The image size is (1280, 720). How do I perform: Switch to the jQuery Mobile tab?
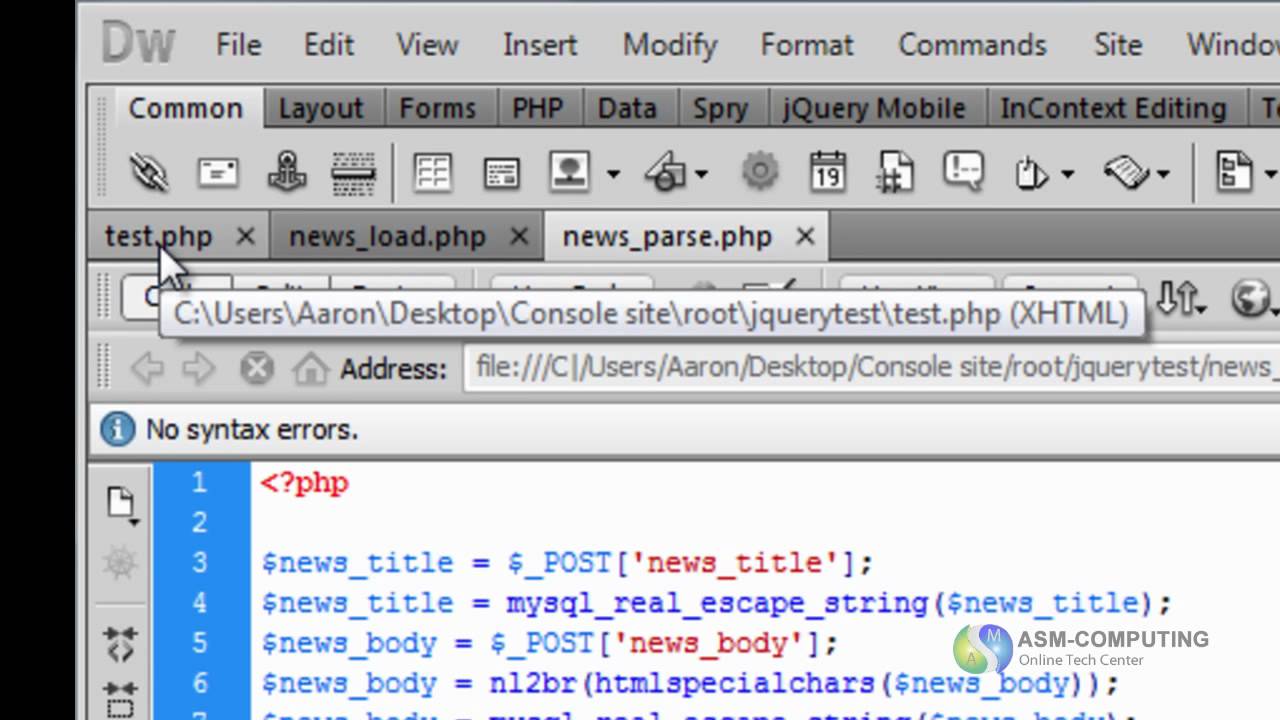pos(874,108)
